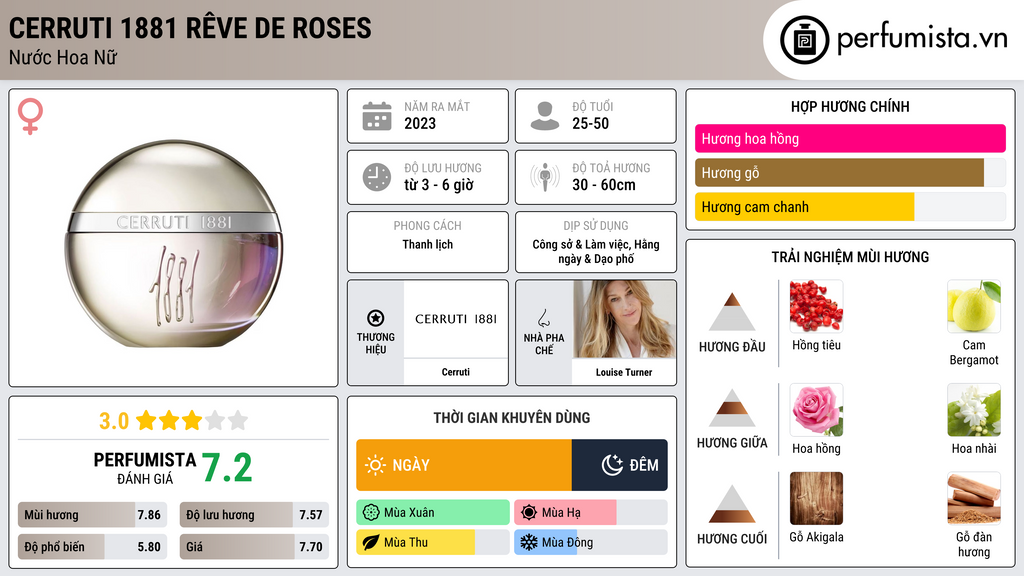Click the sun icon next to Mùa Hạ
The width and height of the screenshot is (1024, 576).
[529, 513]
